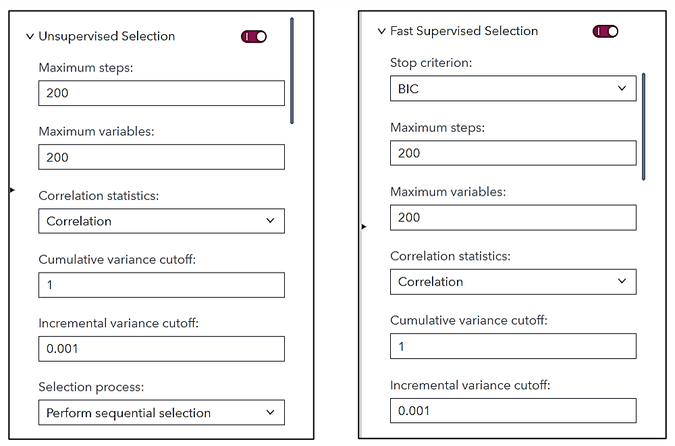
Task: Click Maximum steps field in Fast Supervised Selection
Action: coord(512,153)
